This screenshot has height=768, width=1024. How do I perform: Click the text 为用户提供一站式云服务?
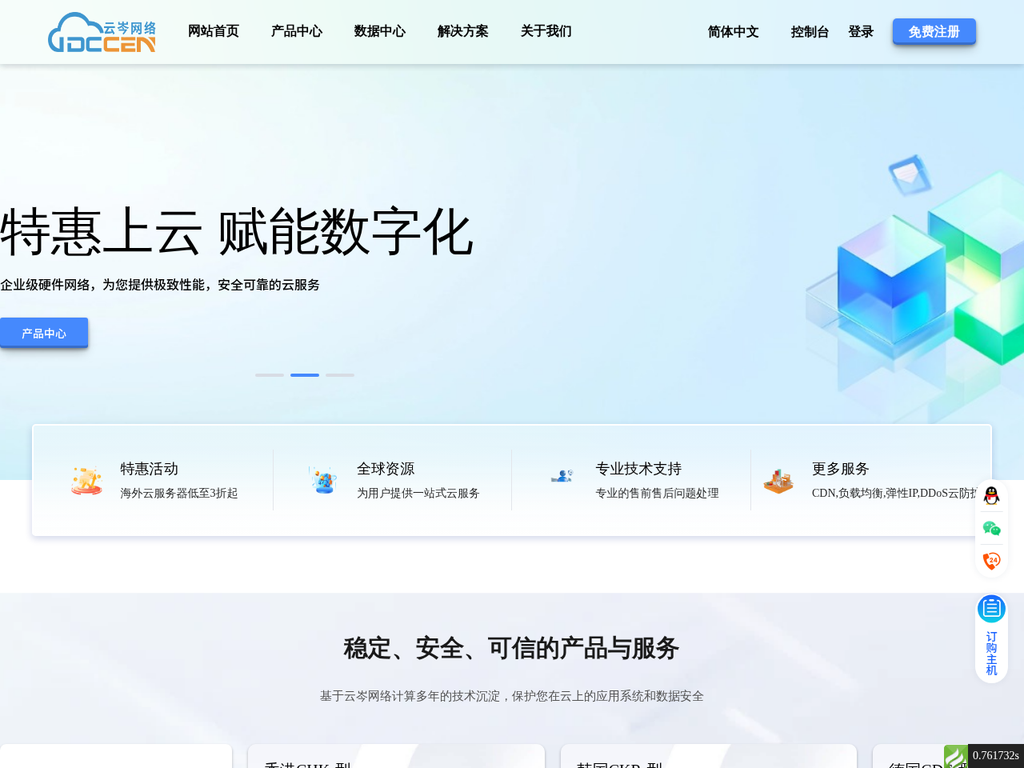click(418, 493)
